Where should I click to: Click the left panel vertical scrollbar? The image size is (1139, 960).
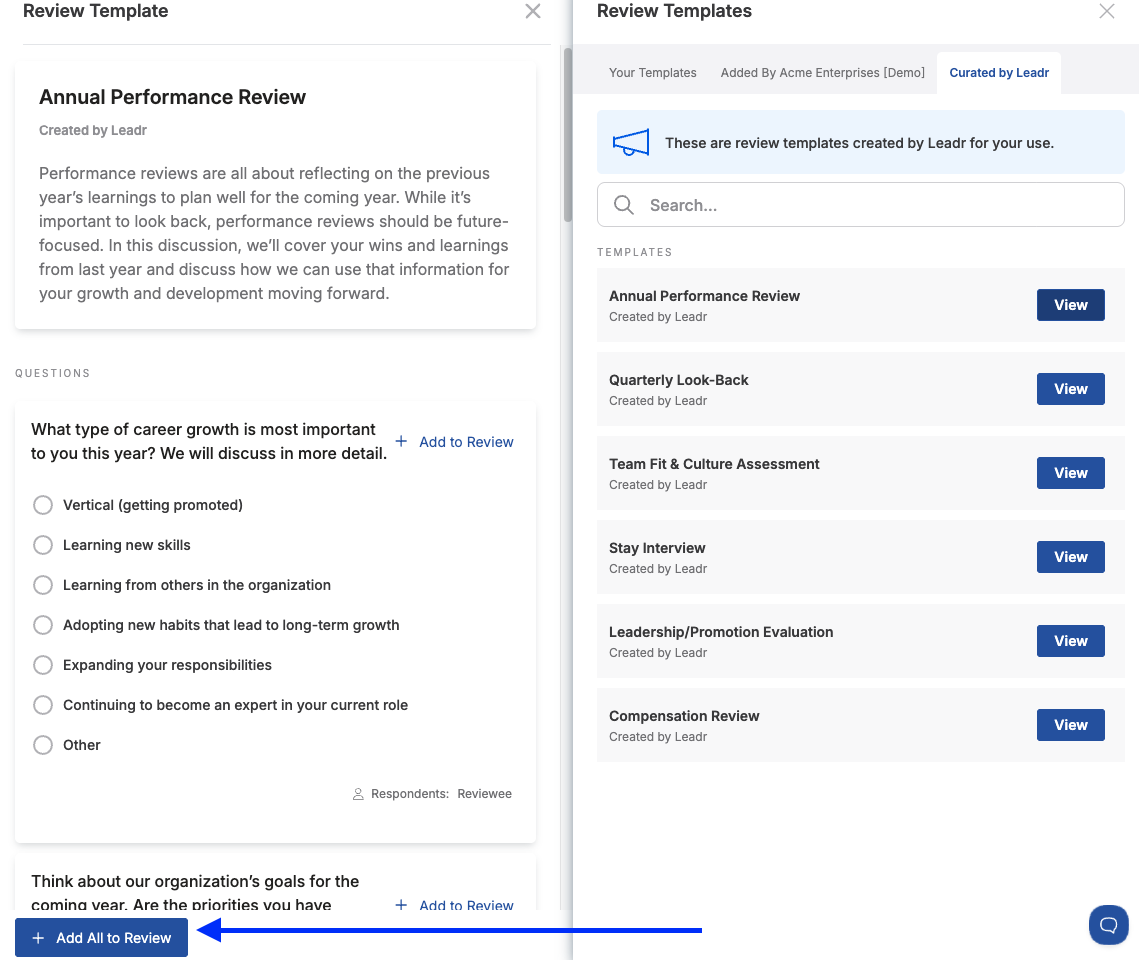[x=567, y=135]
